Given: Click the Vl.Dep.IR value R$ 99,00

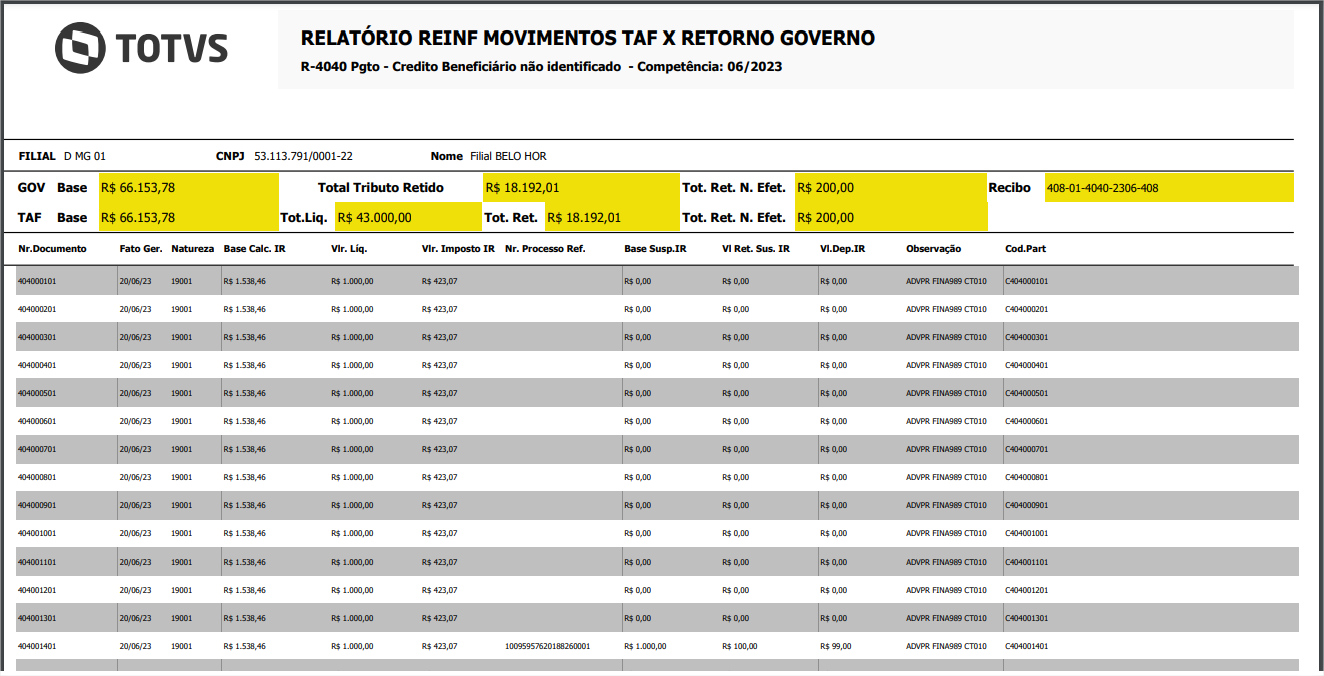Looking at the screenshot, I should (x=836, y=647).
